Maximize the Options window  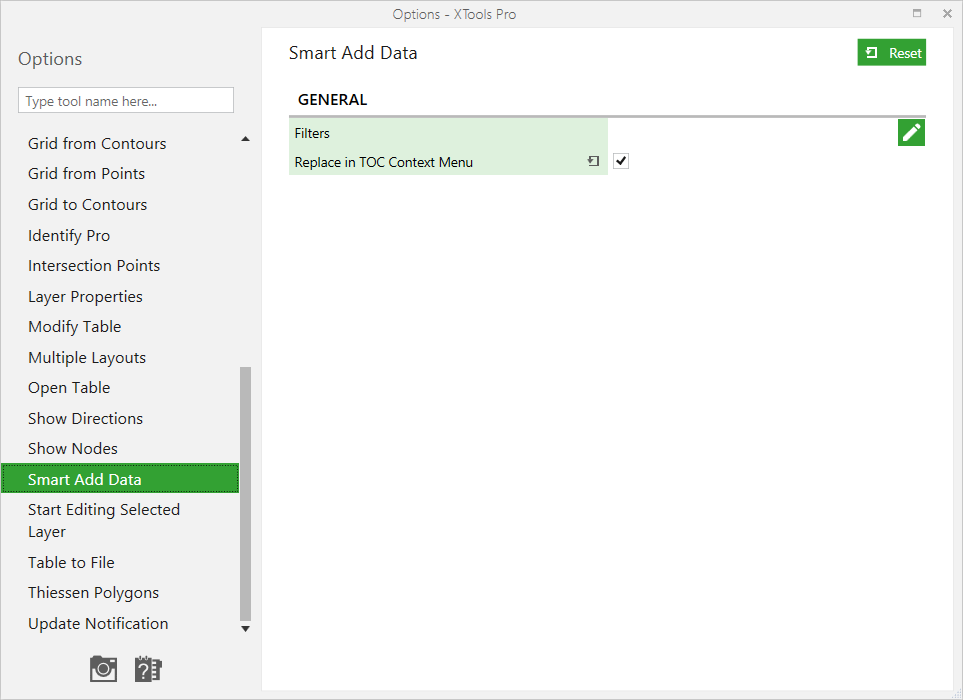[x=917, y=14]
